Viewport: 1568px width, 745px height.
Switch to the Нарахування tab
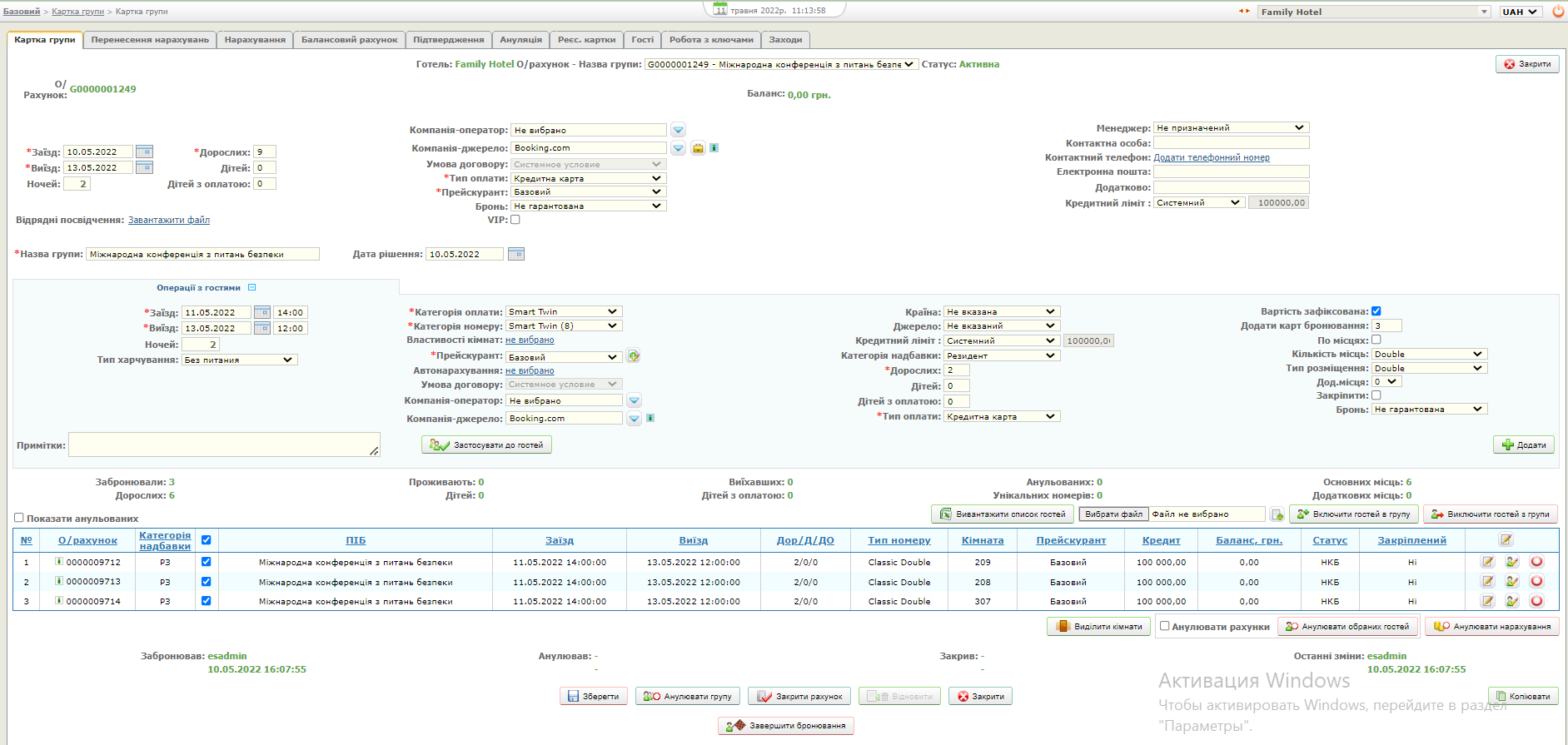[x=255, y=40]
